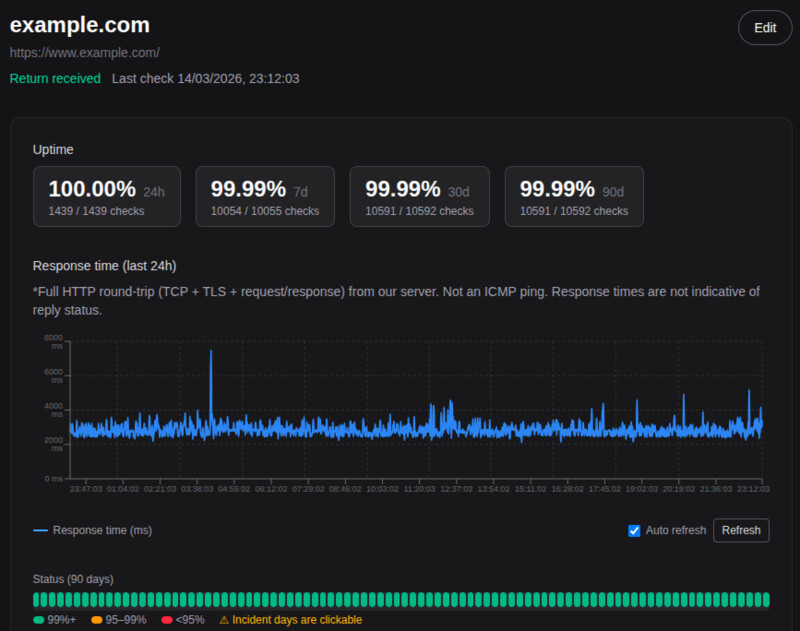Open the Edit panel for example.com
The image size is (800, 631).
(764, 28)
